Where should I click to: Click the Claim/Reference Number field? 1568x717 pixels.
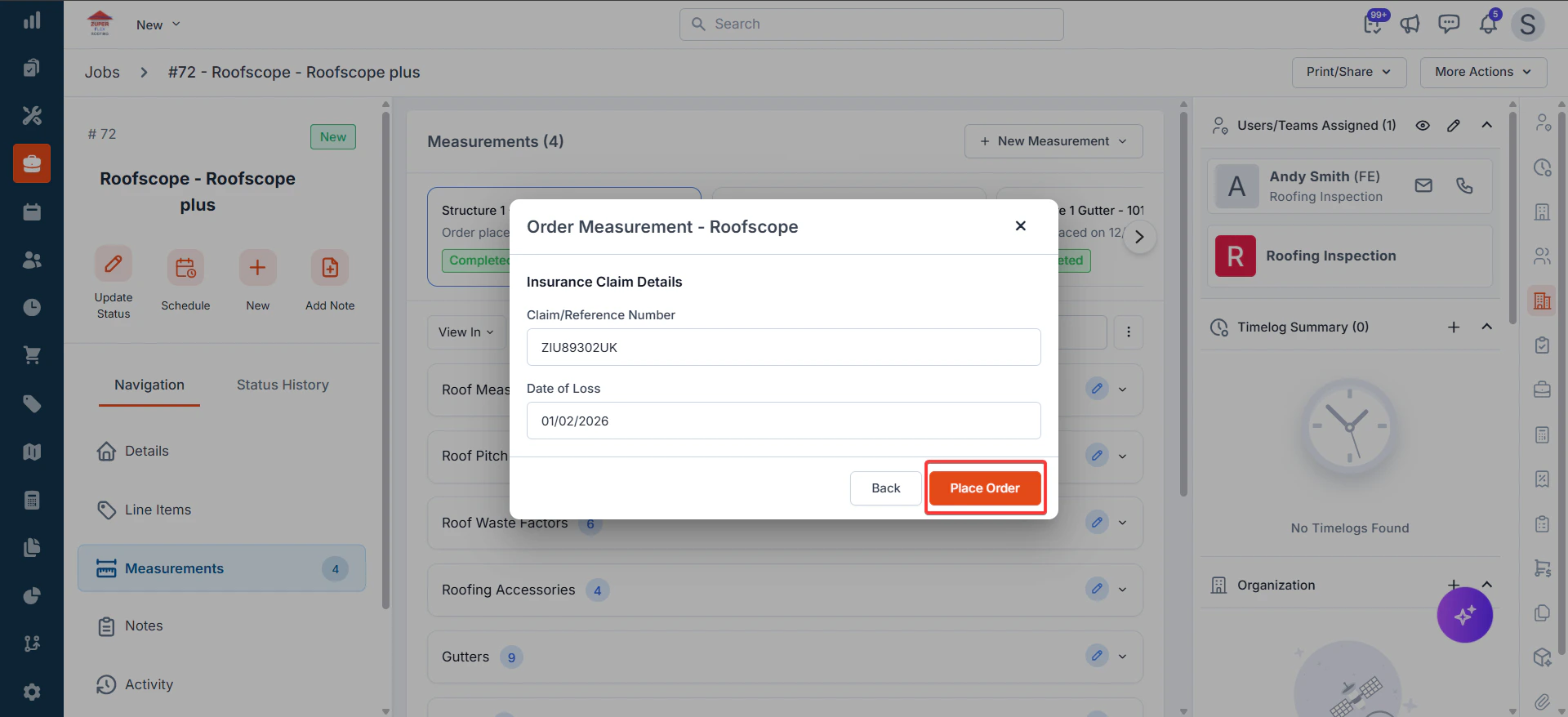pyautogui.click(x=784, y=347)
